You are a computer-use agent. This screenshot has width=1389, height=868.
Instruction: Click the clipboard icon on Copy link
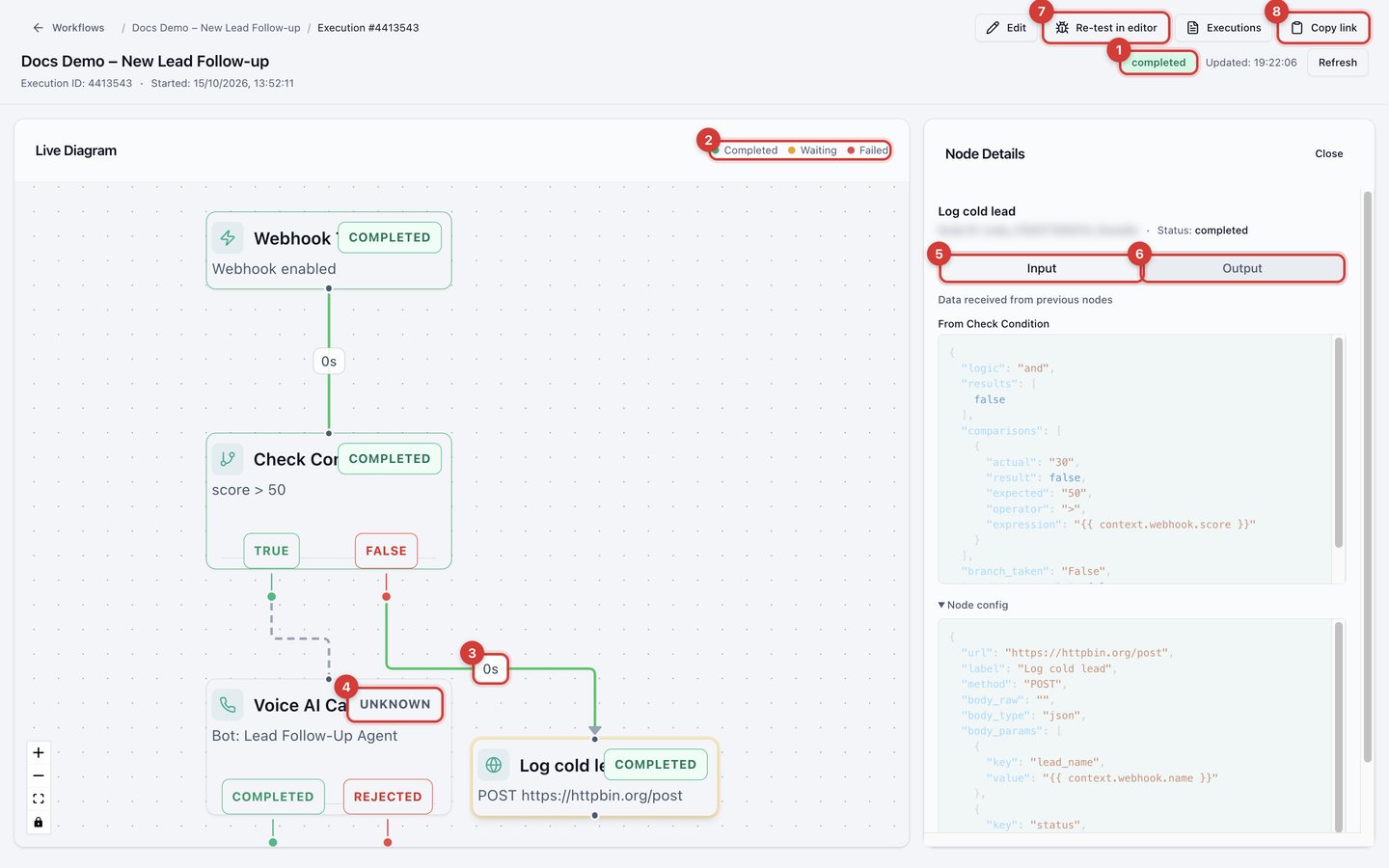pyautogui.click(x=1297, y=28)
